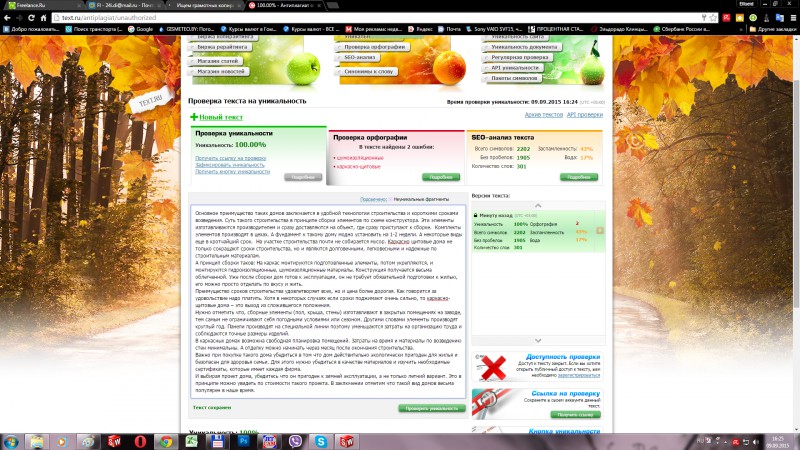This screenshot has width=800, height=450.
Task: Expand text versions list downward arrow
Action: 538,340
